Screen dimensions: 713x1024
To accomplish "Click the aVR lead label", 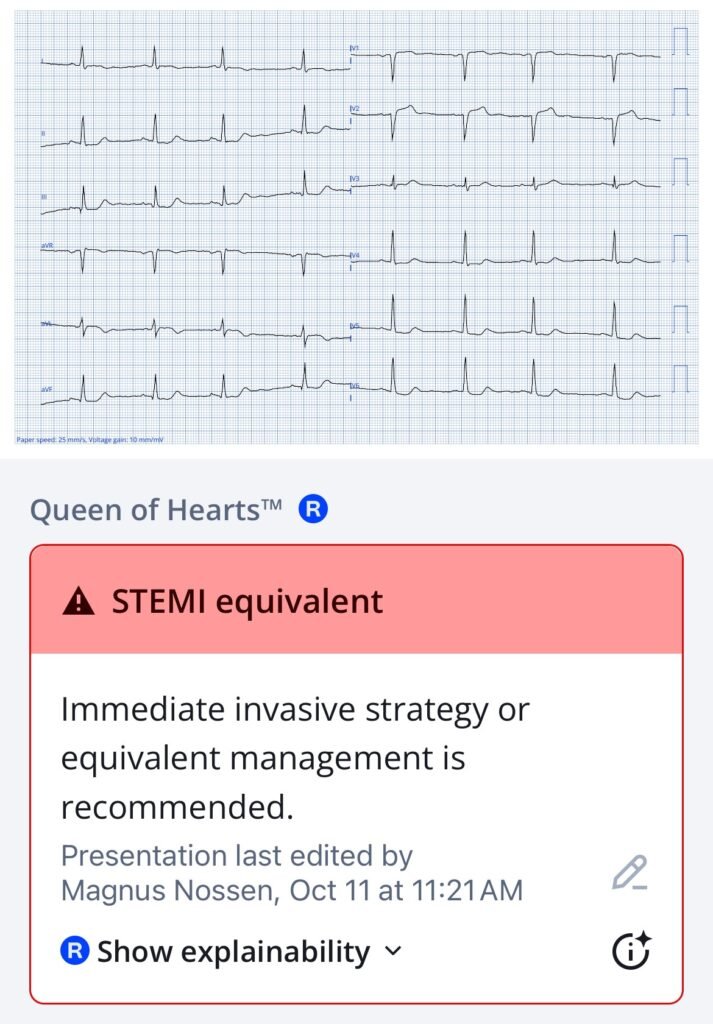I will point(47,244).
